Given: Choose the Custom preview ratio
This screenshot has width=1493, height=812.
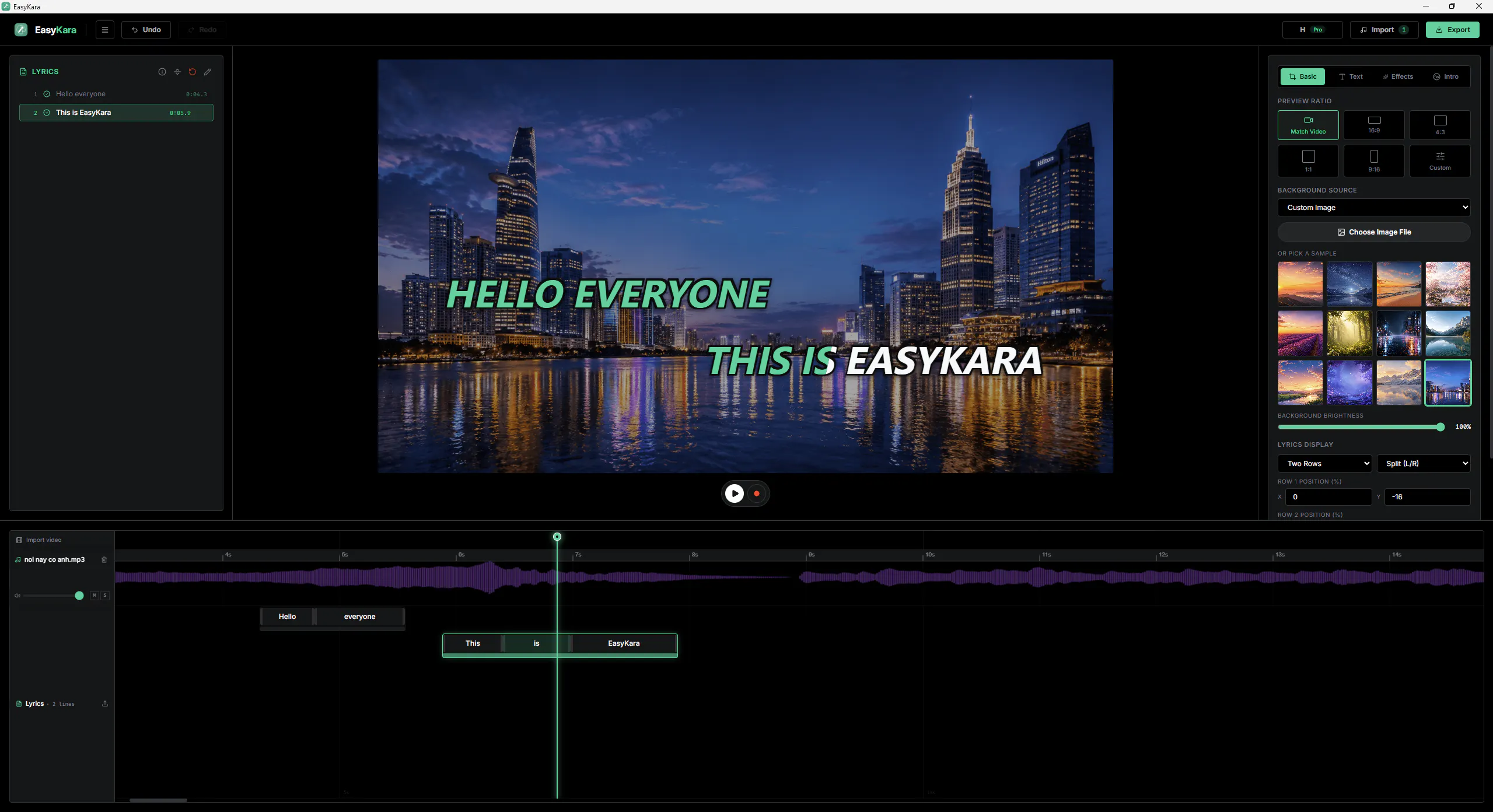Looking at the screenshot, I should coord(1440,161).
